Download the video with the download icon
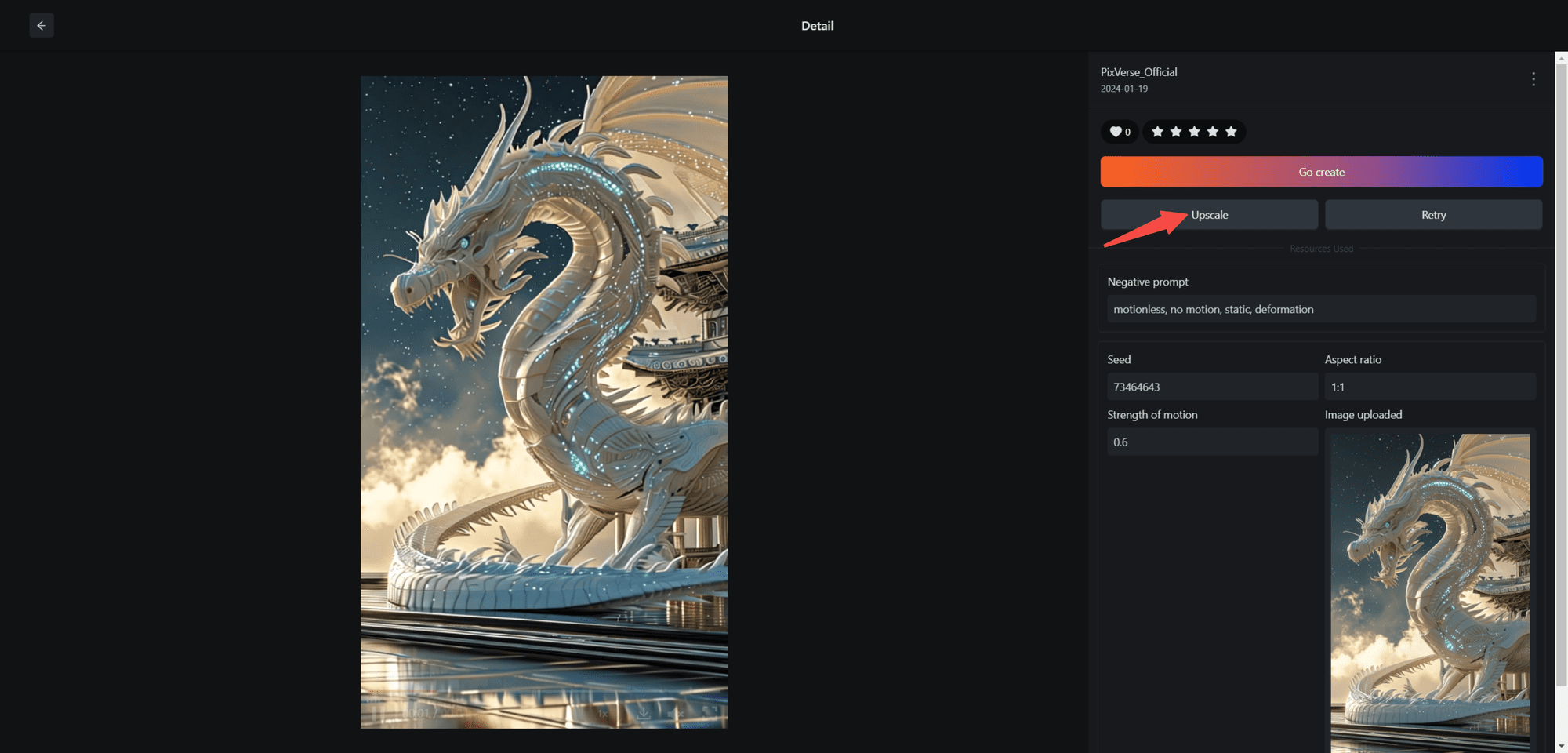 click(644, 714)
